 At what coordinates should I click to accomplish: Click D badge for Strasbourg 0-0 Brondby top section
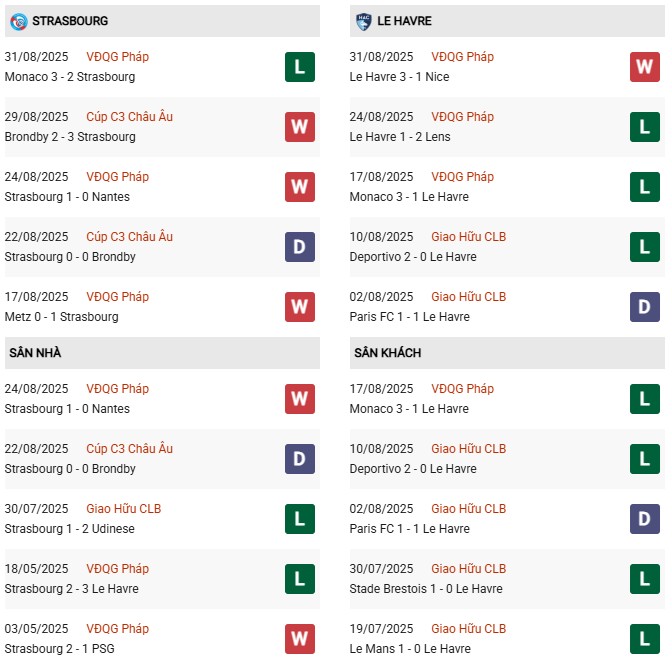coord(300,247)
